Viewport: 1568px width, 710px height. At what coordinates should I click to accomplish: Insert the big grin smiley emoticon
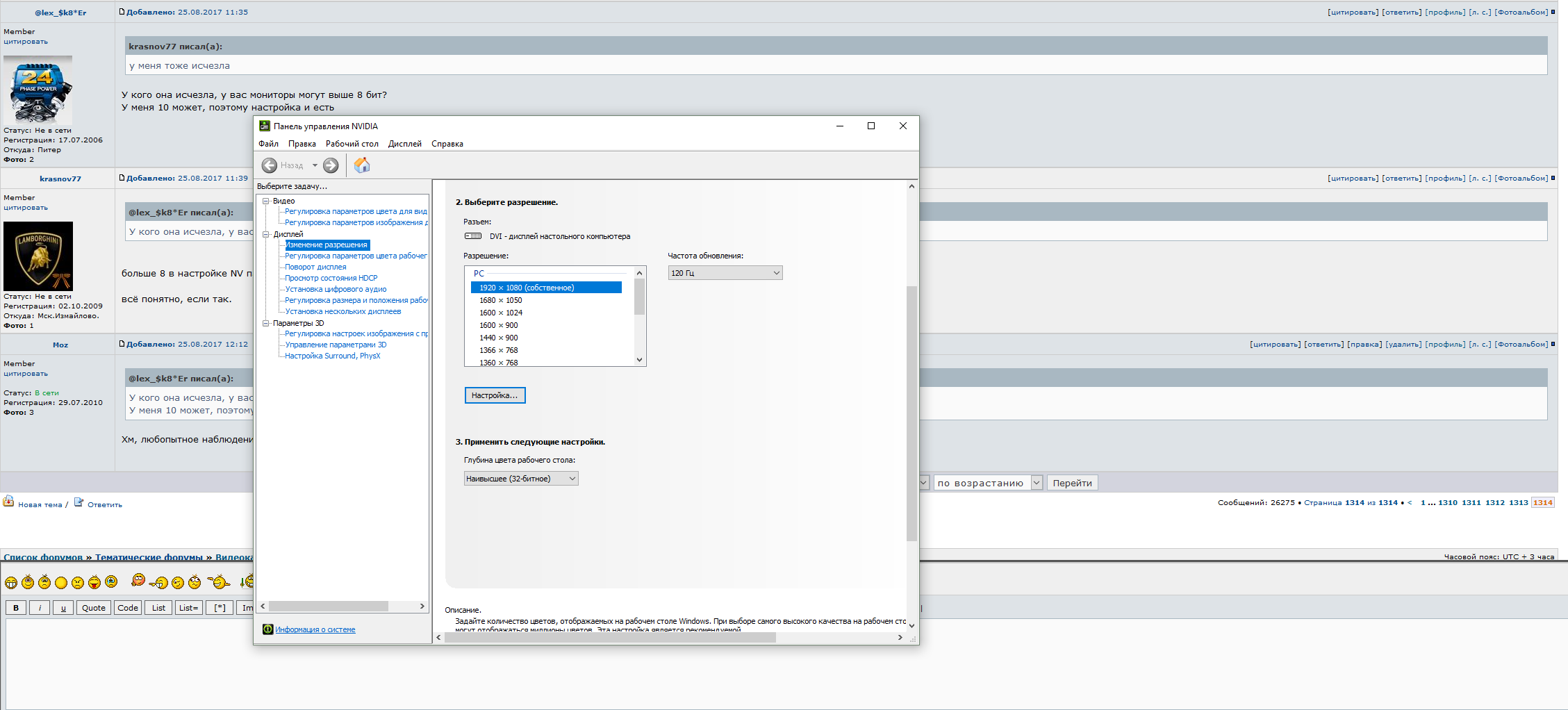[x=11, y=582]
